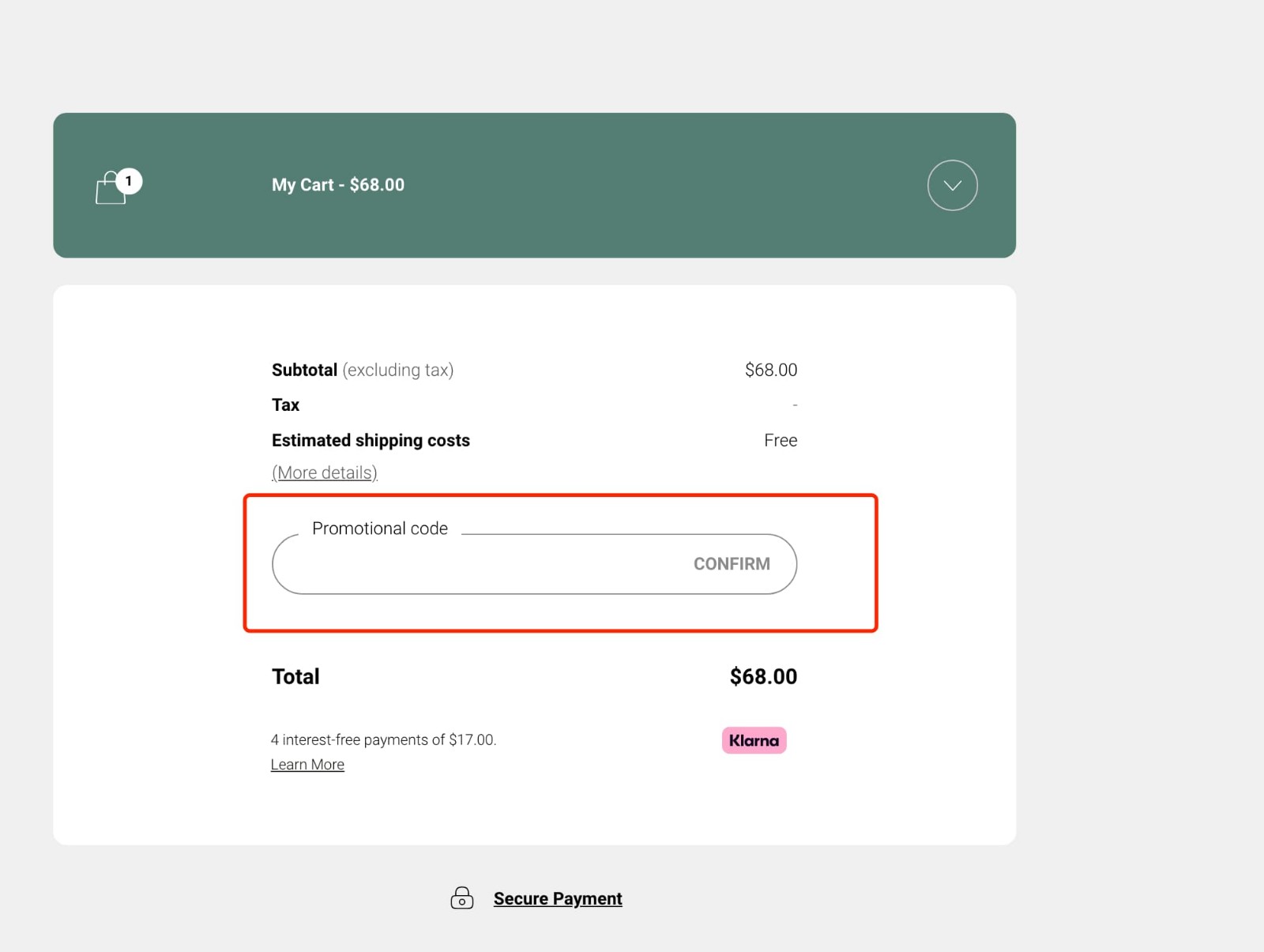Click the padlock icon near Secure Payment
Image resolution: width=1264 pixels, height=952 pixels.
[x=461, y=897]
